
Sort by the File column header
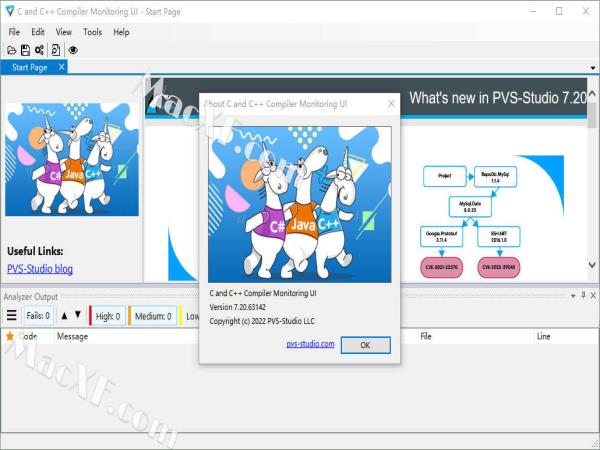426,336
